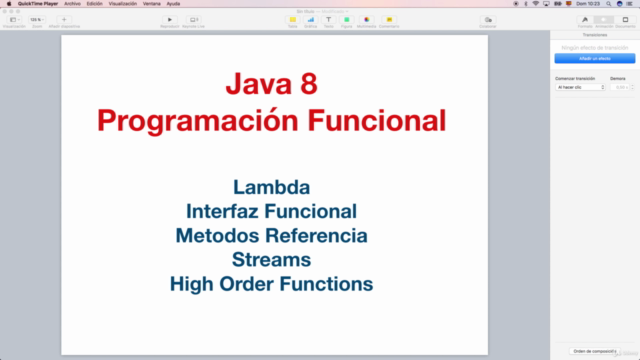
Task: Click the screen recording stop icon in menu bar
Action: [x=516, y=4]
